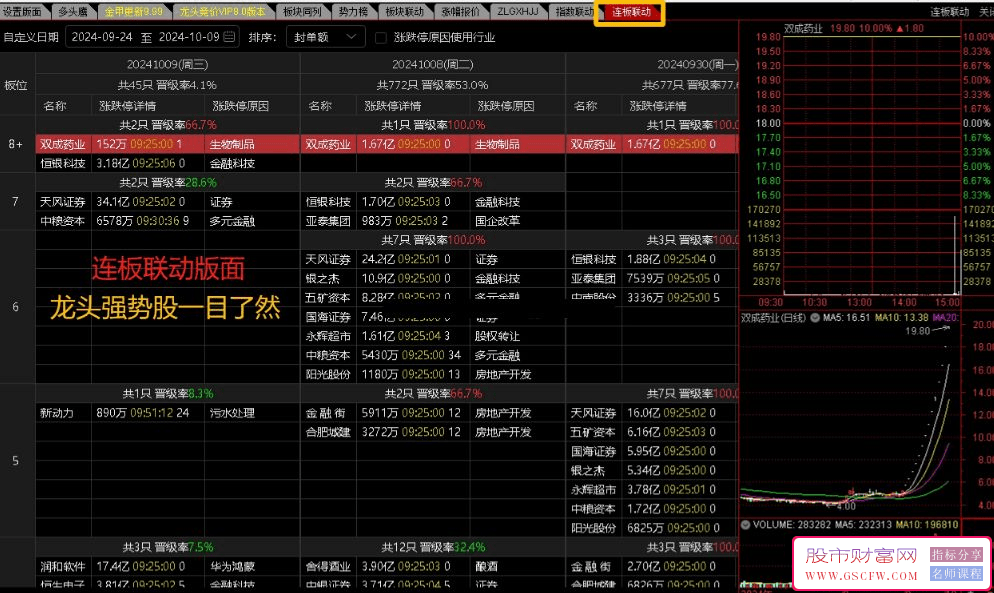Click 板位 header cell
The width and height of the screenshot is (994, 593).
pyautogui.click(x=16, y=85)
